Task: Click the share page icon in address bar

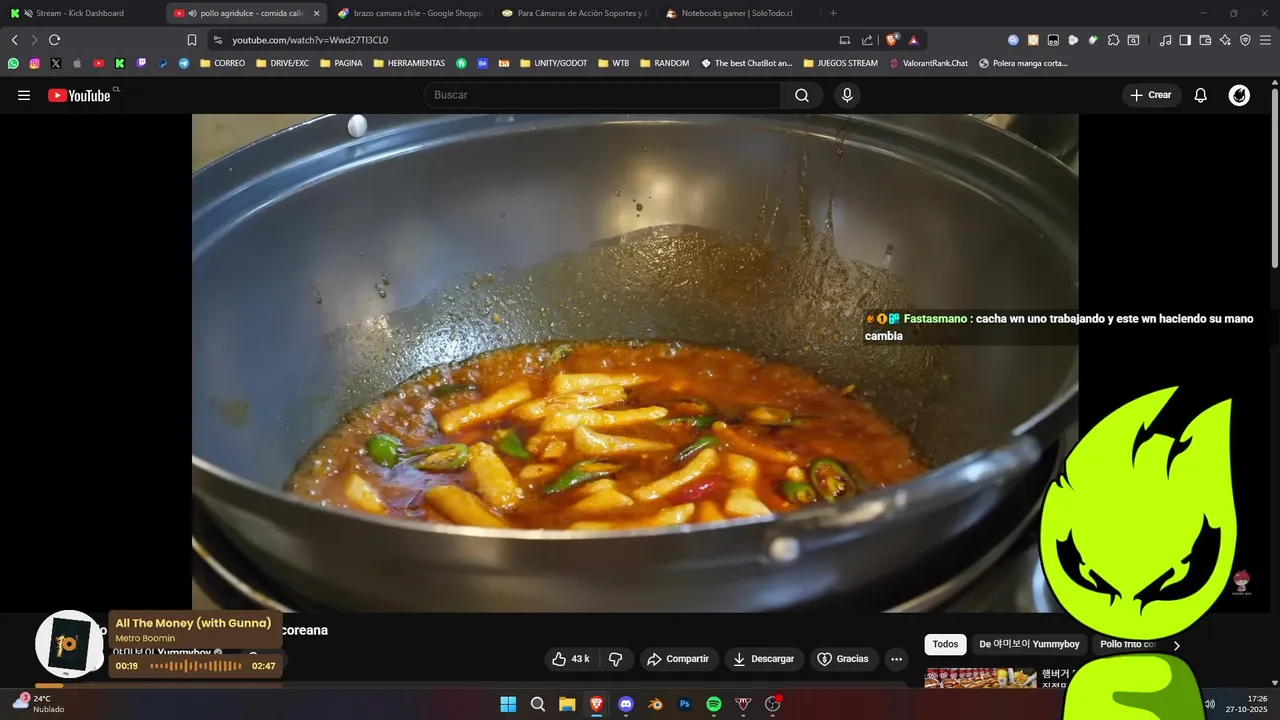Action: pos(867,40)
